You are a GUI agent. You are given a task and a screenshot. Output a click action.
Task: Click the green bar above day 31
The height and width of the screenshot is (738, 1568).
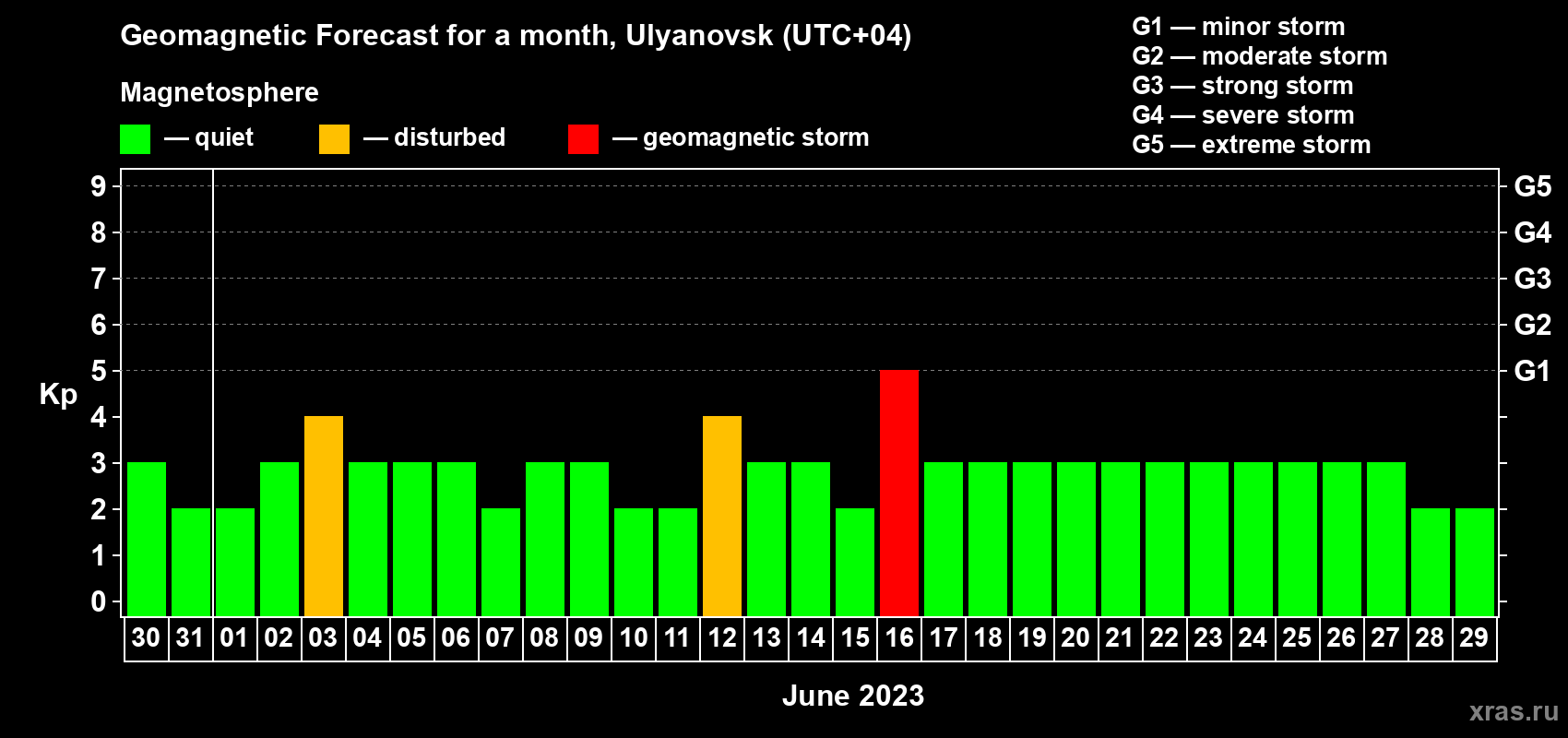click(191, 562)
